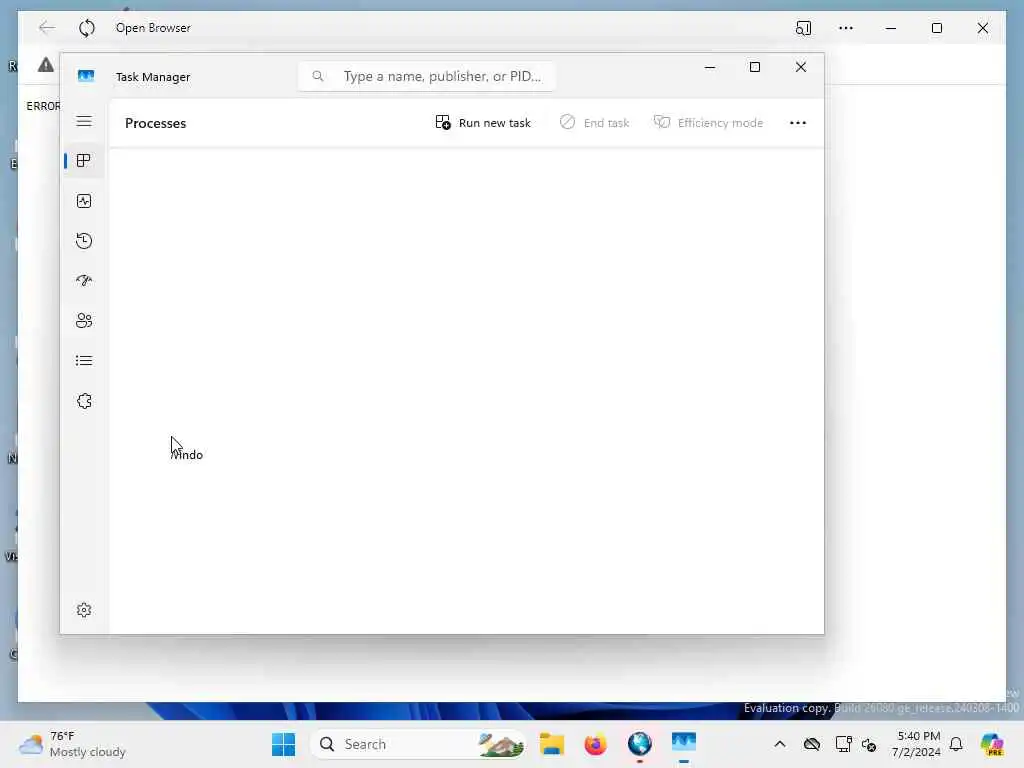The height and width of the screenshot is (768, 1024).
Task: Click the globe browser icon in taskbar
Action: tap(639, 744)
